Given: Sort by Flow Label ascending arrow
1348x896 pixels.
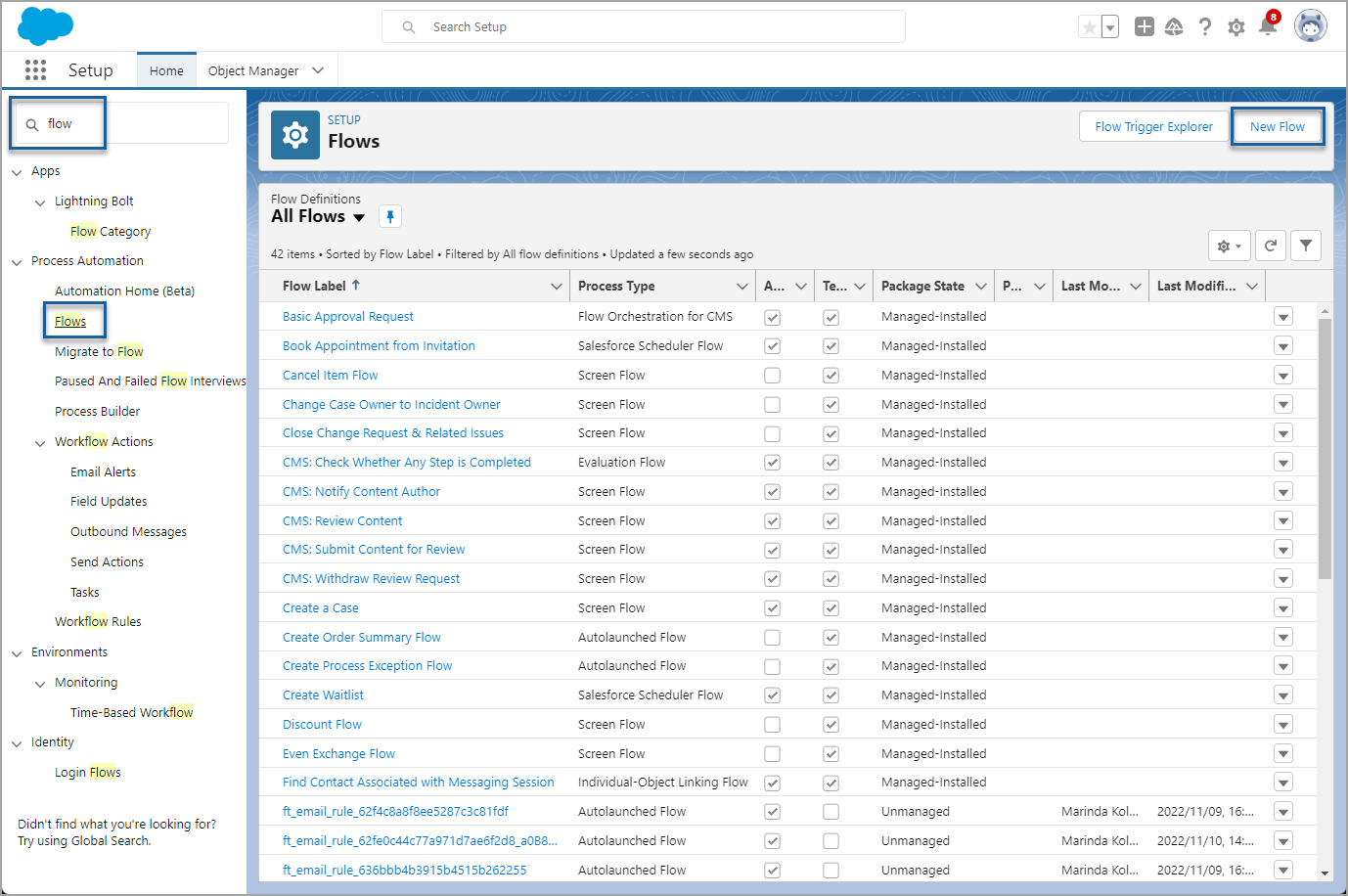Looking at the screenshot, I should (356, 285).
